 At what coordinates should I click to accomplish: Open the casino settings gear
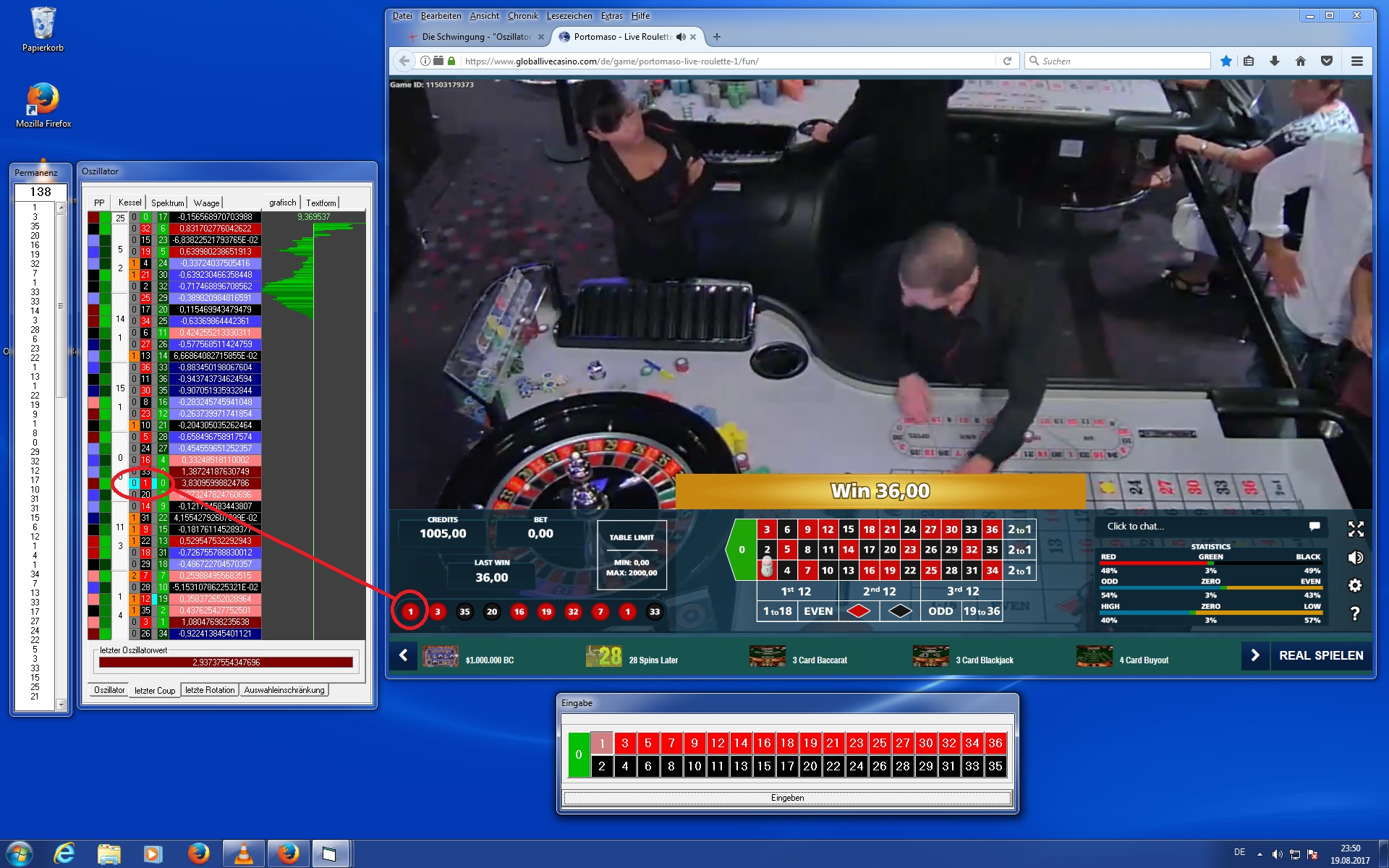[x=1356, y=586]
